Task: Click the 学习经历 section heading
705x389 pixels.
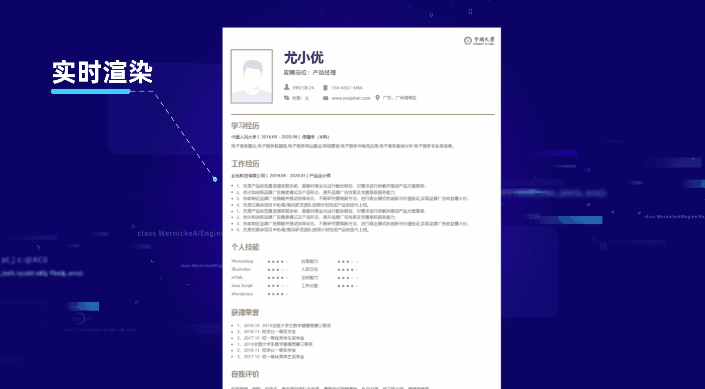Action: (x=245, y=125)
